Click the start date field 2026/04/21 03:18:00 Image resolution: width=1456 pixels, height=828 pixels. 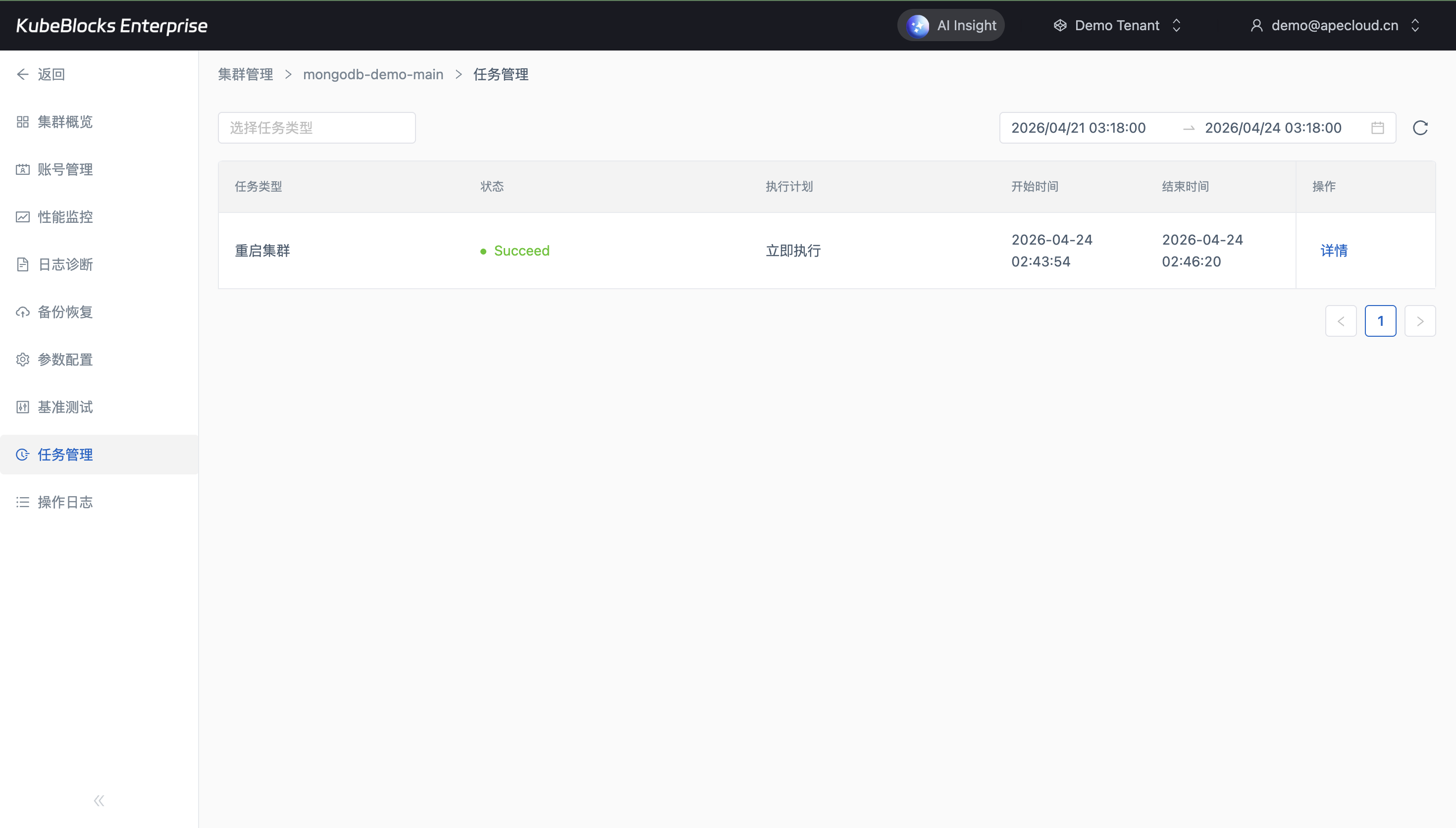point(1078,128)
